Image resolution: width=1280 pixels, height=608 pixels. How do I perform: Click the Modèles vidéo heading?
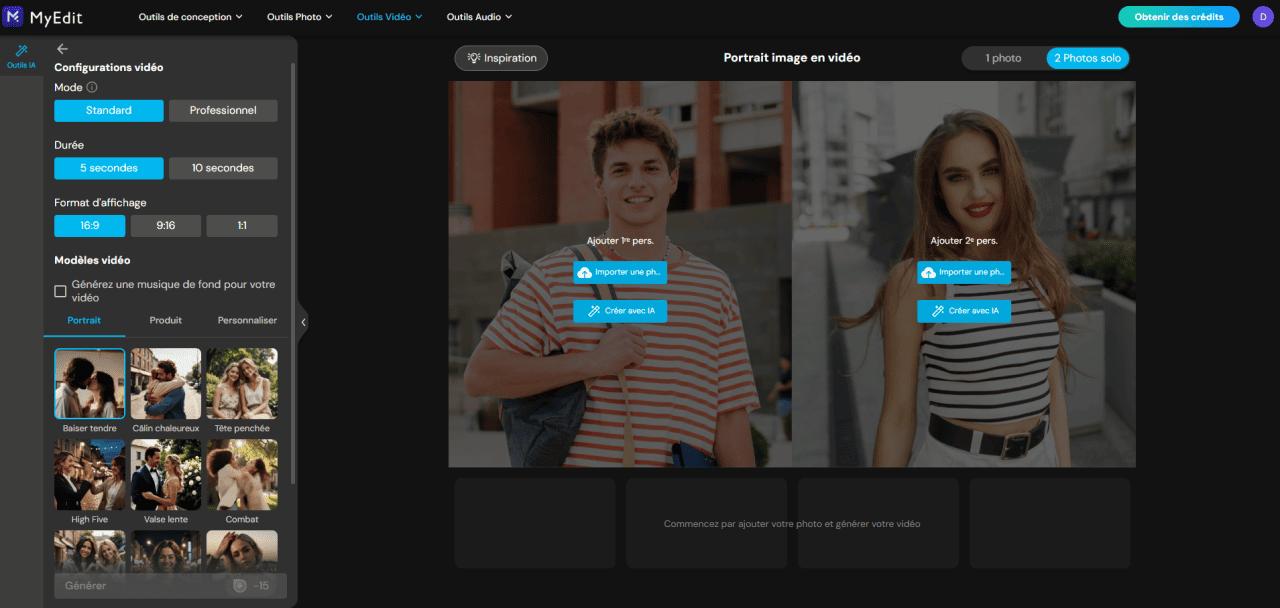pyautogui.click(x=92, y=260)
